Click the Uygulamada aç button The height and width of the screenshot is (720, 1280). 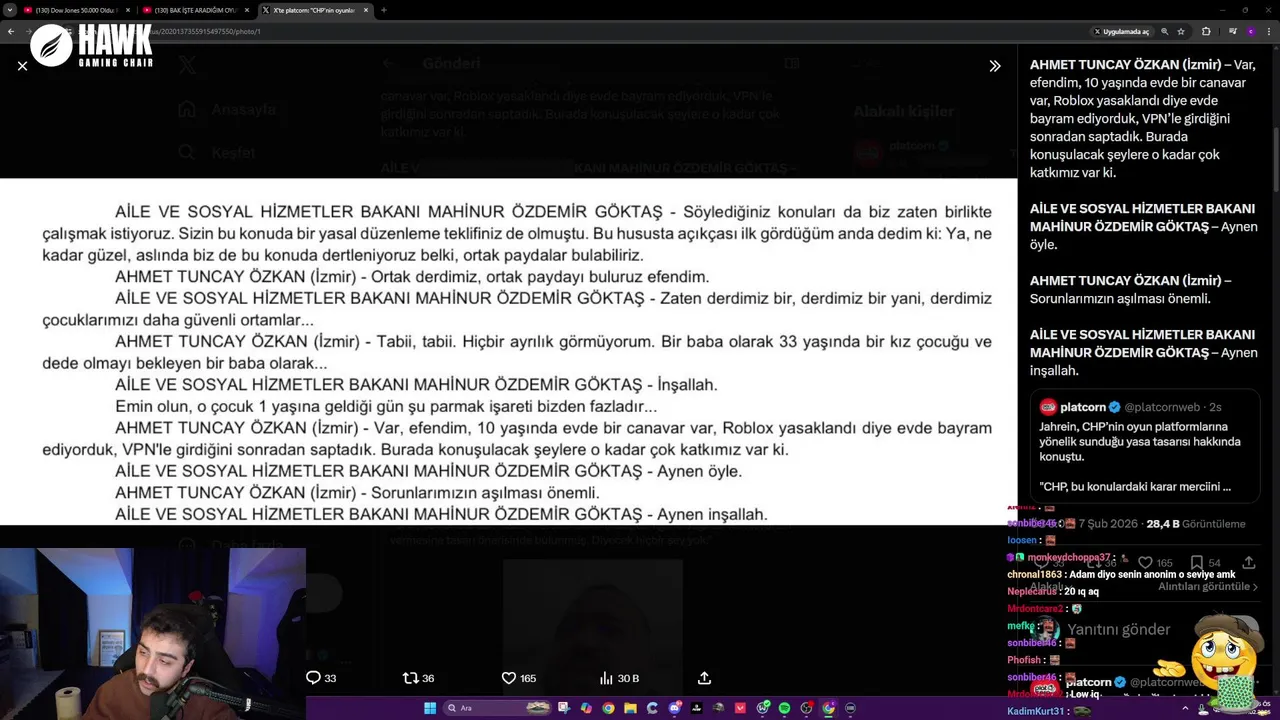click(1122, 31)
